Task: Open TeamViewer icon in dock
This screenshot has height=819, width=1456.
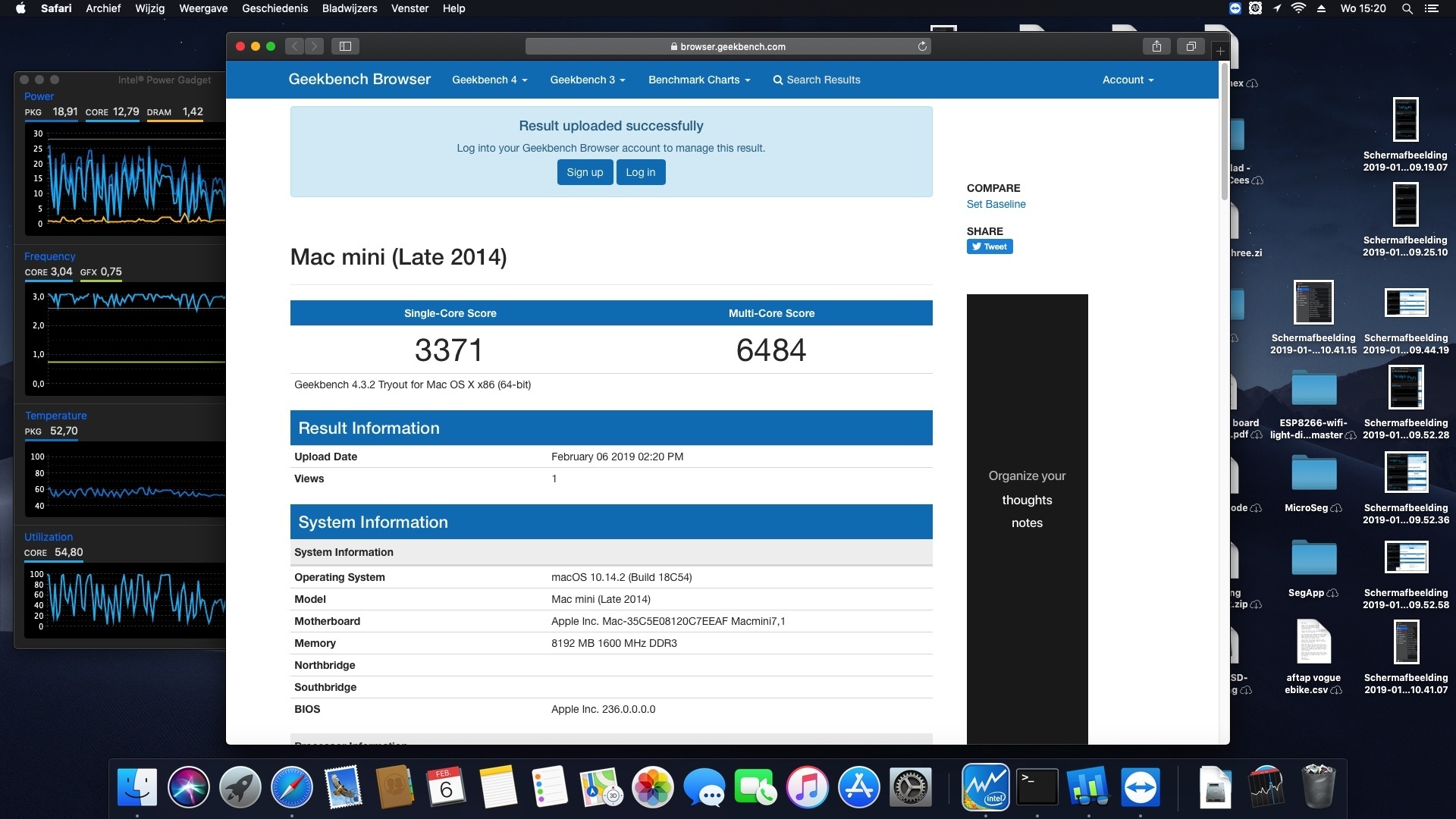Action: (1140, 787)
